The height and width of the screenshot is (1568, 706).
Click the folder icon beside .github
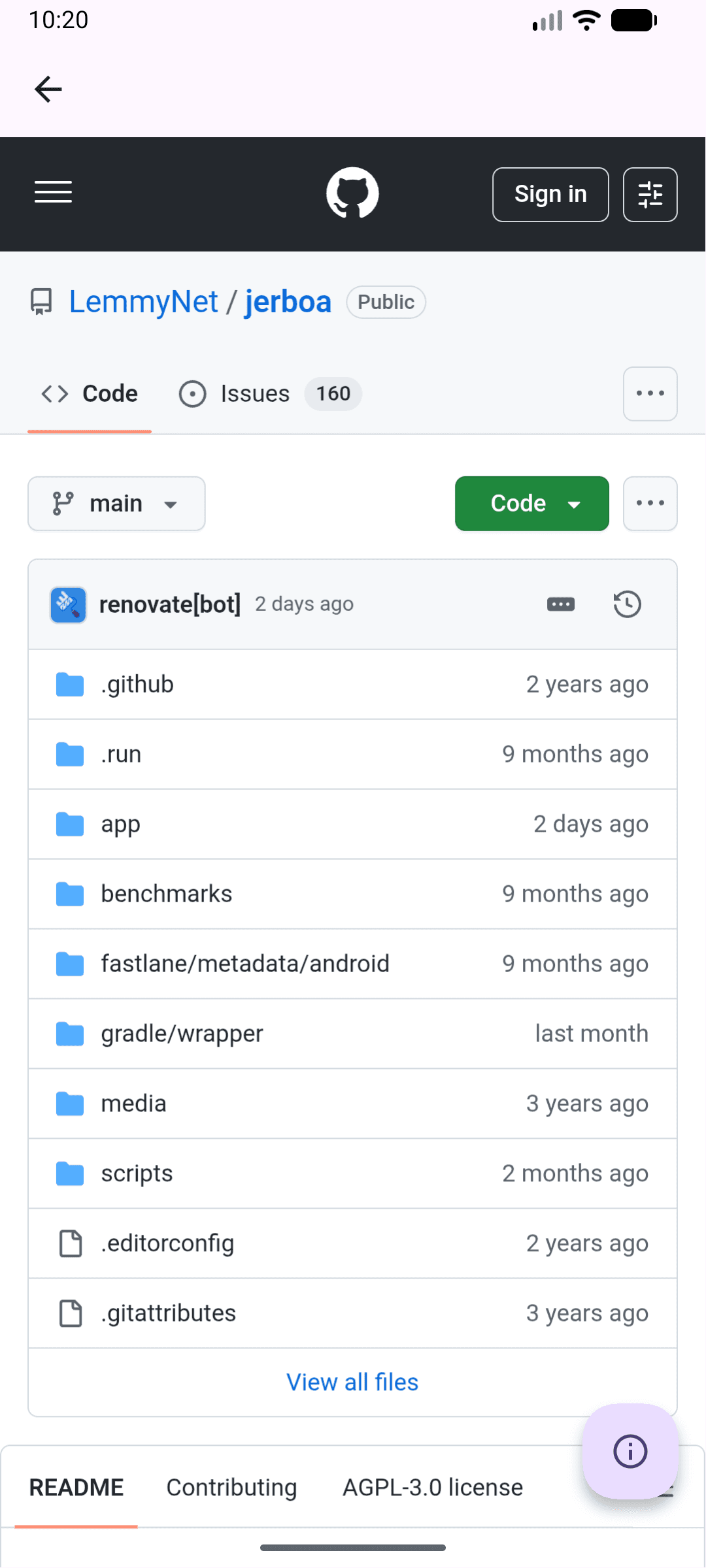pyautogui.click(x=70, y=685)
